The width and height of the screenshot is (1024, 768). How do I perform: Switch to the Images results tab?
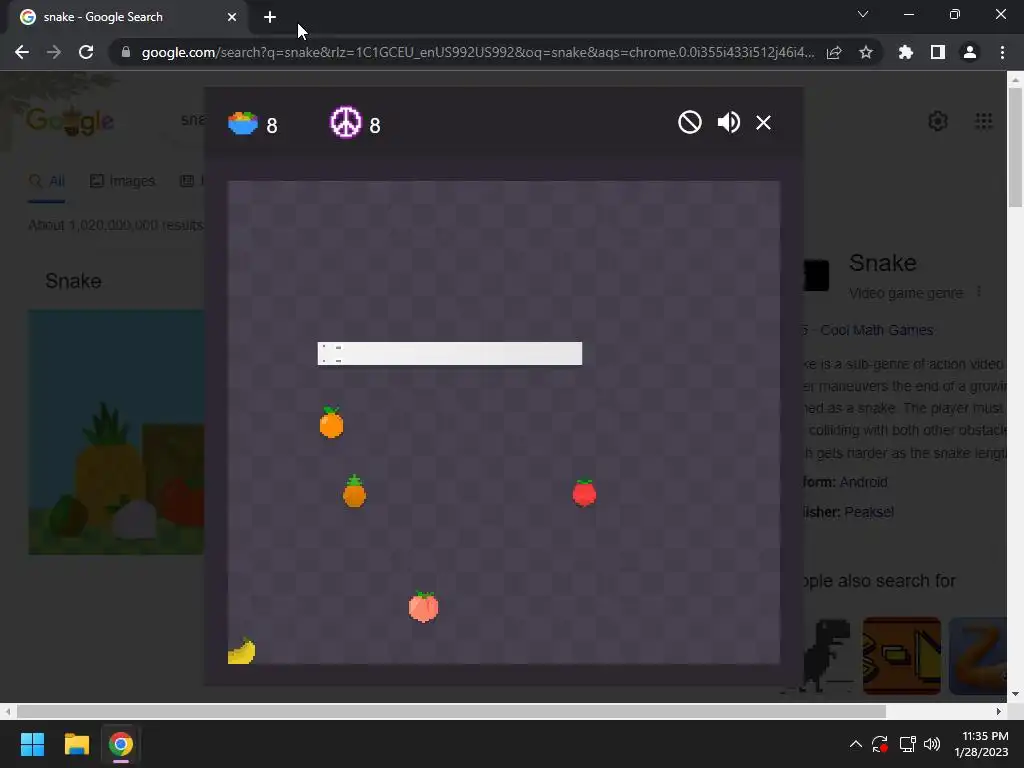(123, 181)
